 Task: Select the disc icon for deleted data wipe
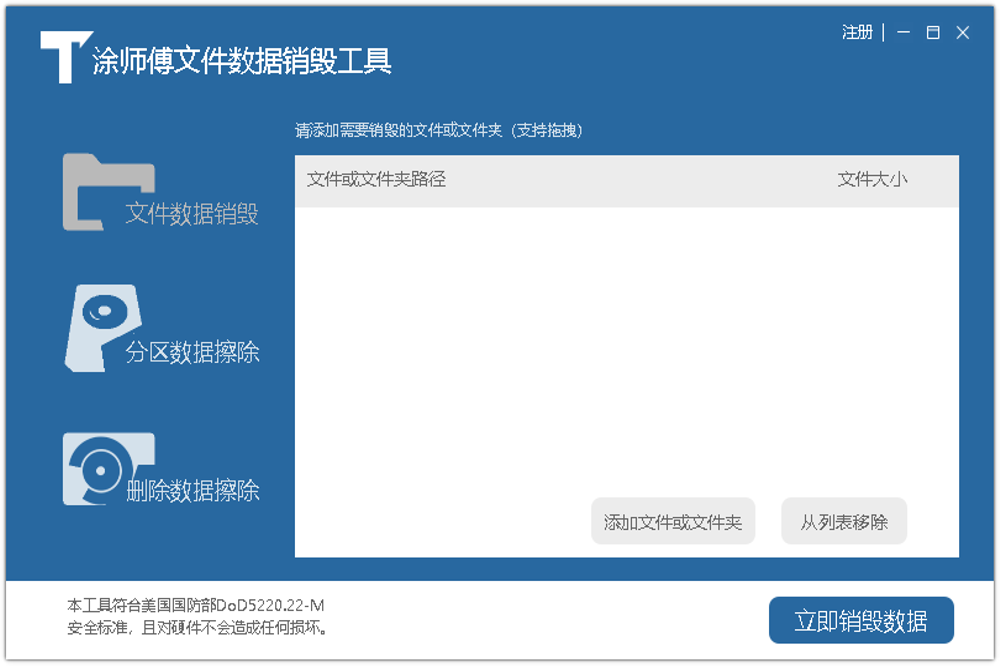[108, 470]
